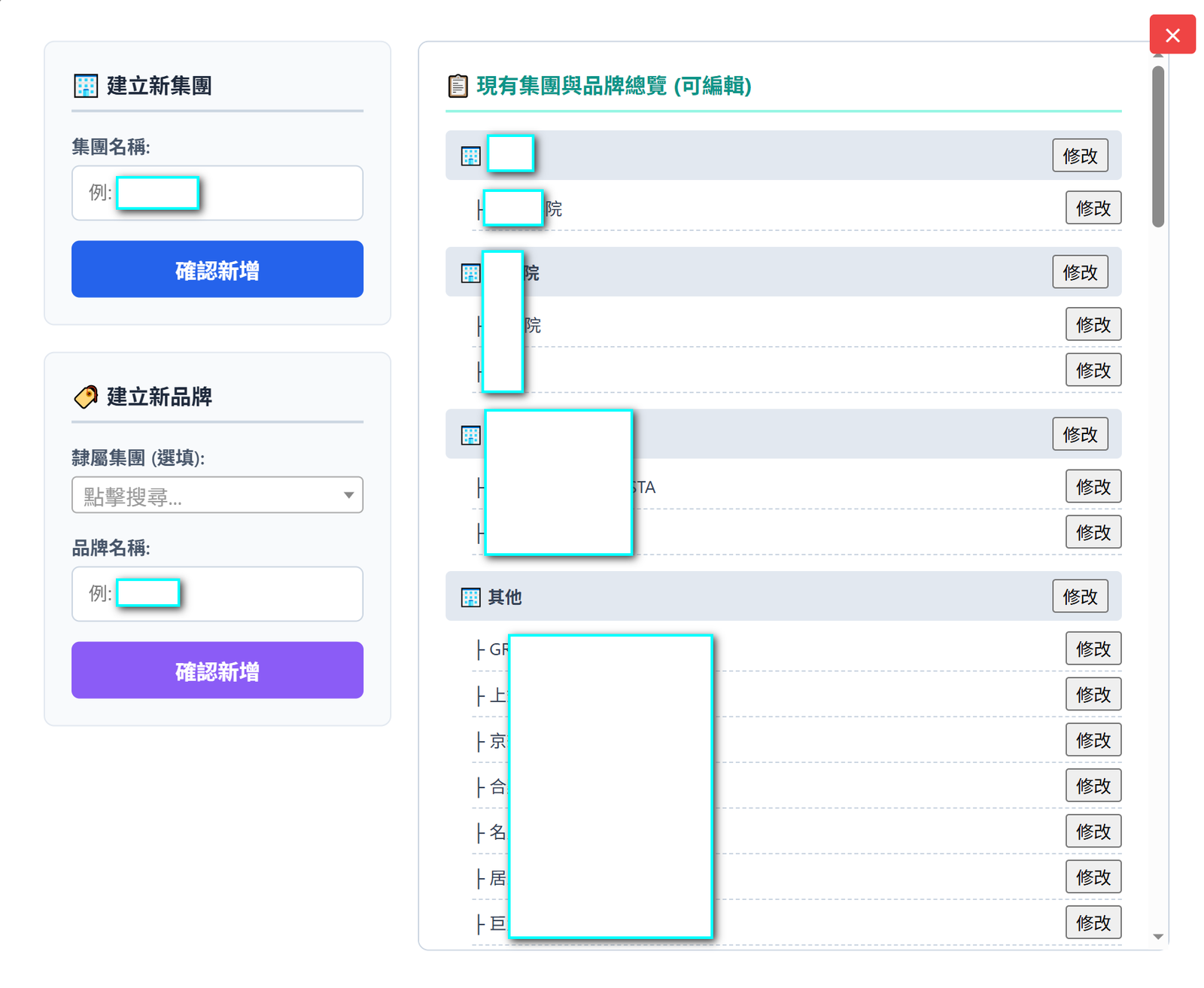
Task: Open the 隸屬集團 search dropdown
Action: (217, 495)
